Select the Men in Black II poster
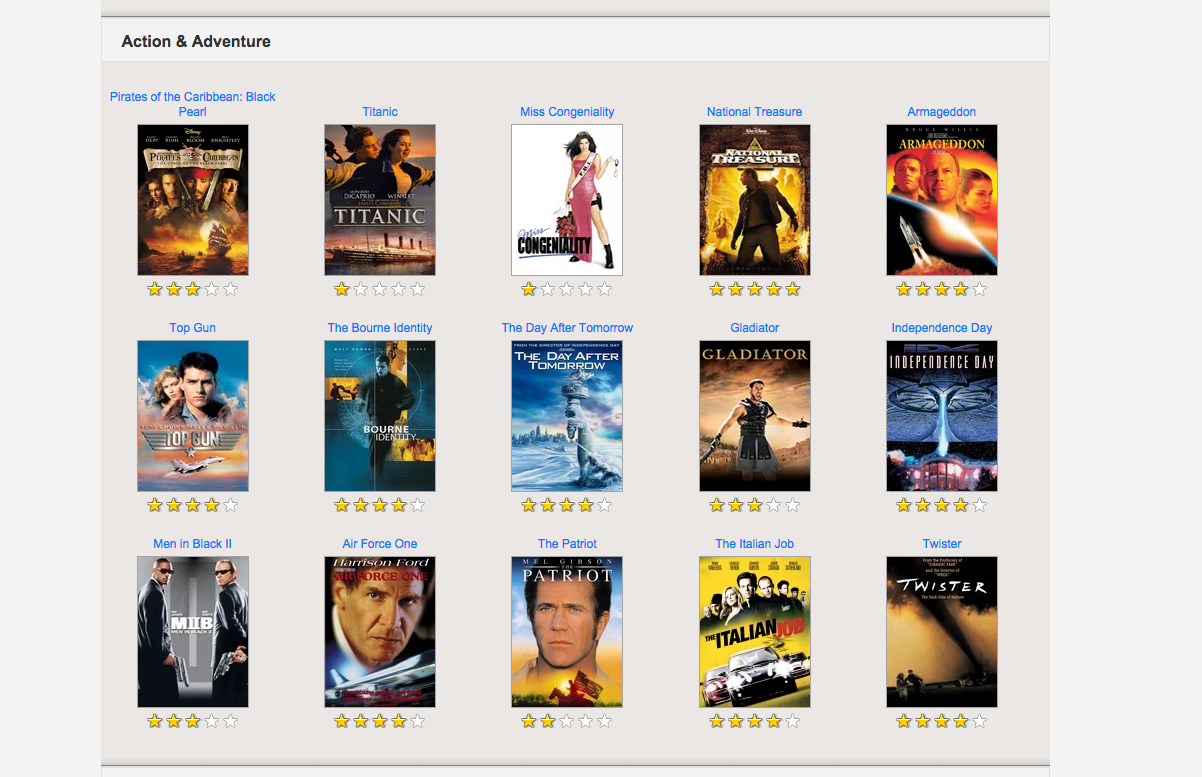The height and width of the screenshot is (777, 1202). 192,632
